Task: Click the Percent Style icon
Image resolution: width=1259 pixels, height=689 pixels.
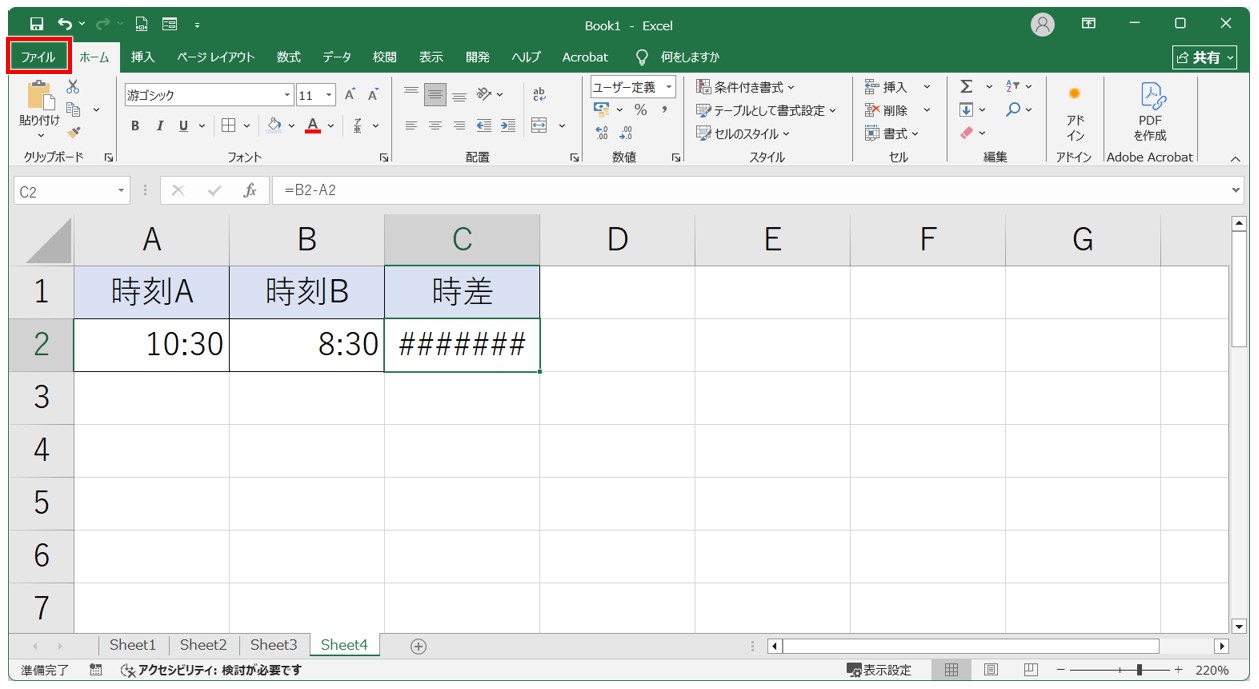Action: pyautogui.click(x=640, y=110)
